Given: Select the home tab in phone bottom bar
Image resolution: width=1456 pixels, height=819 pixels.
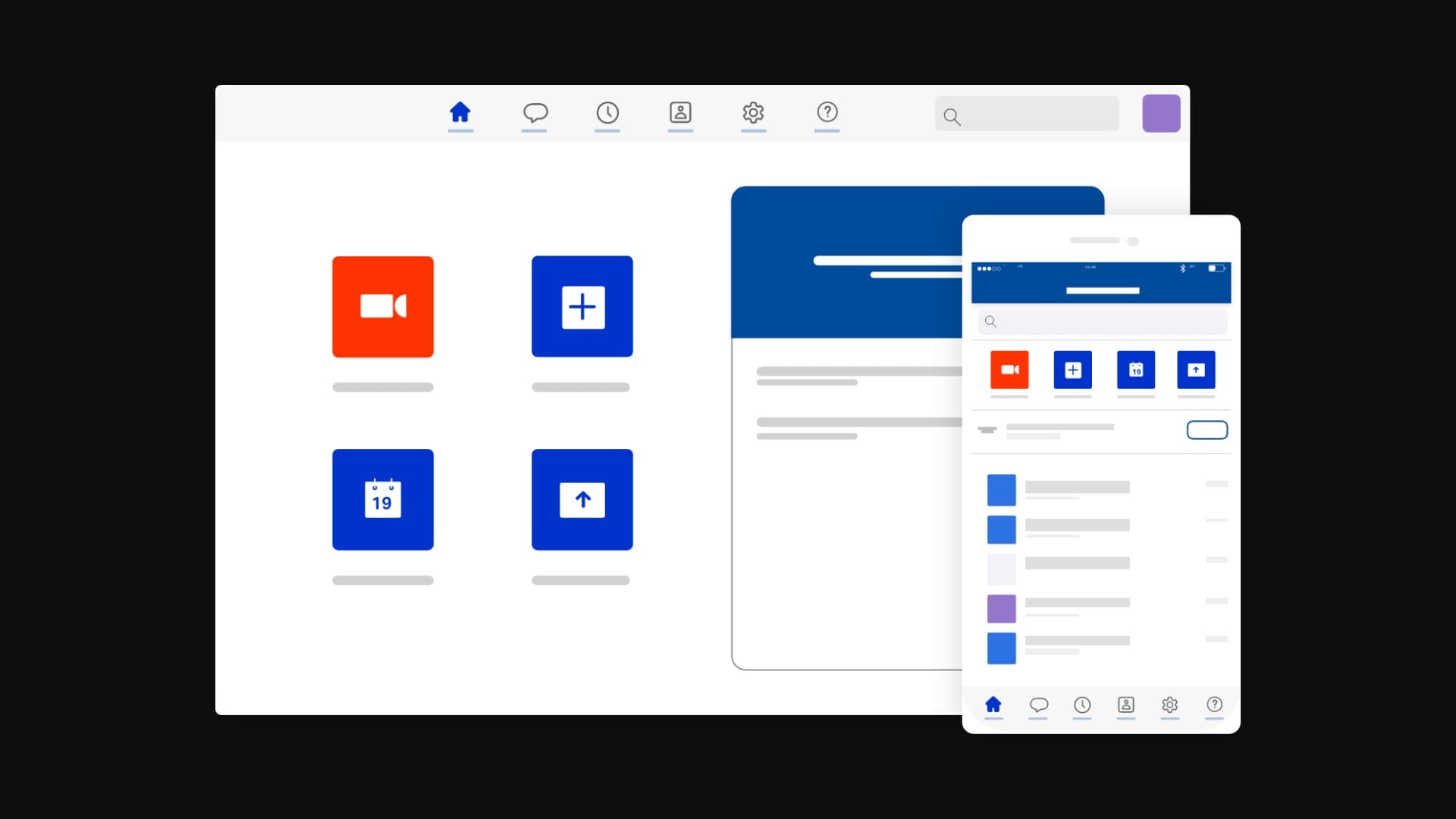Looking at the screenshot, I should coord(993,704).
